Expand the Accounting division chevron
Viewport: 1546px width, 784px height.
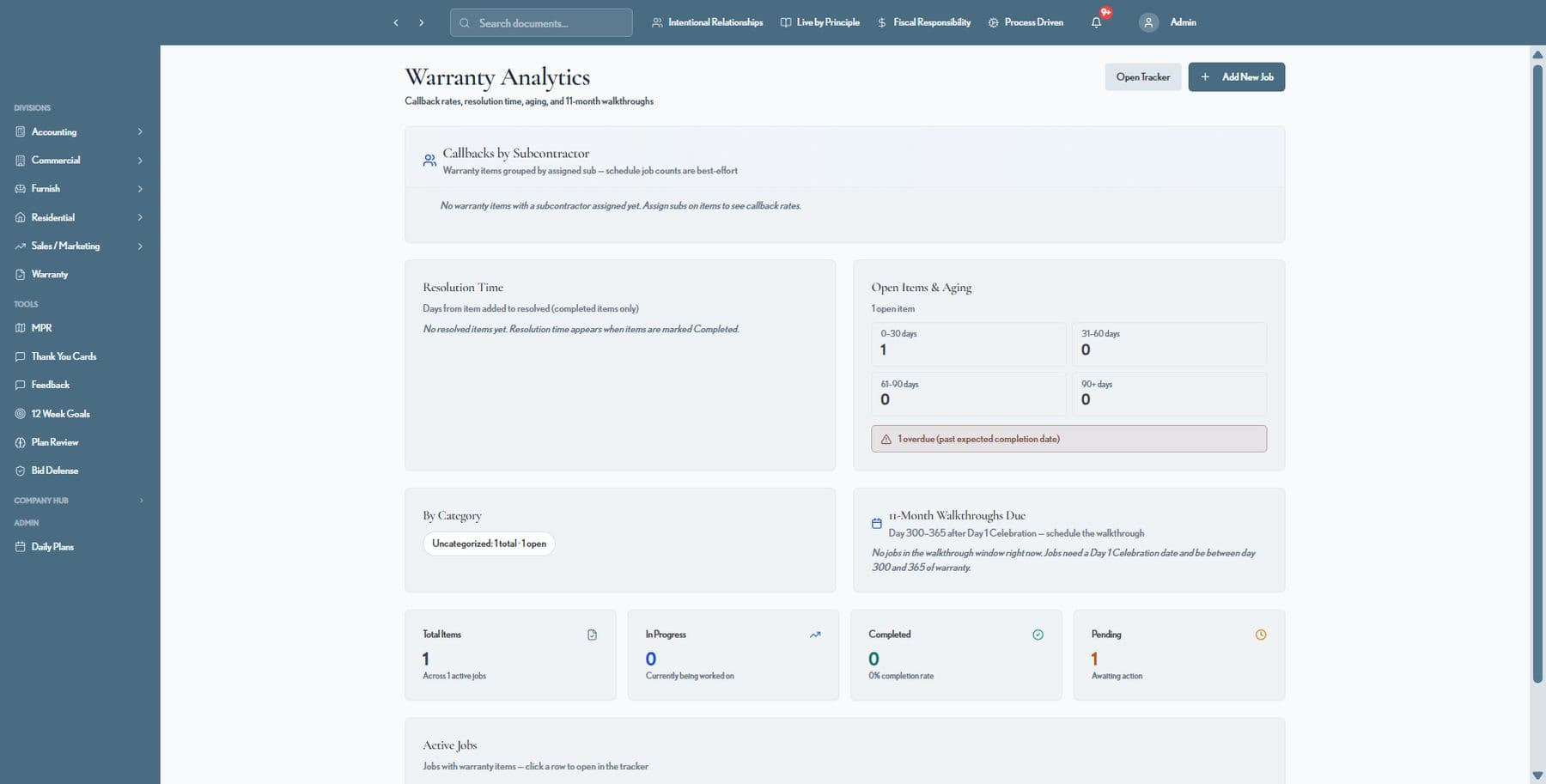(140, 132)
